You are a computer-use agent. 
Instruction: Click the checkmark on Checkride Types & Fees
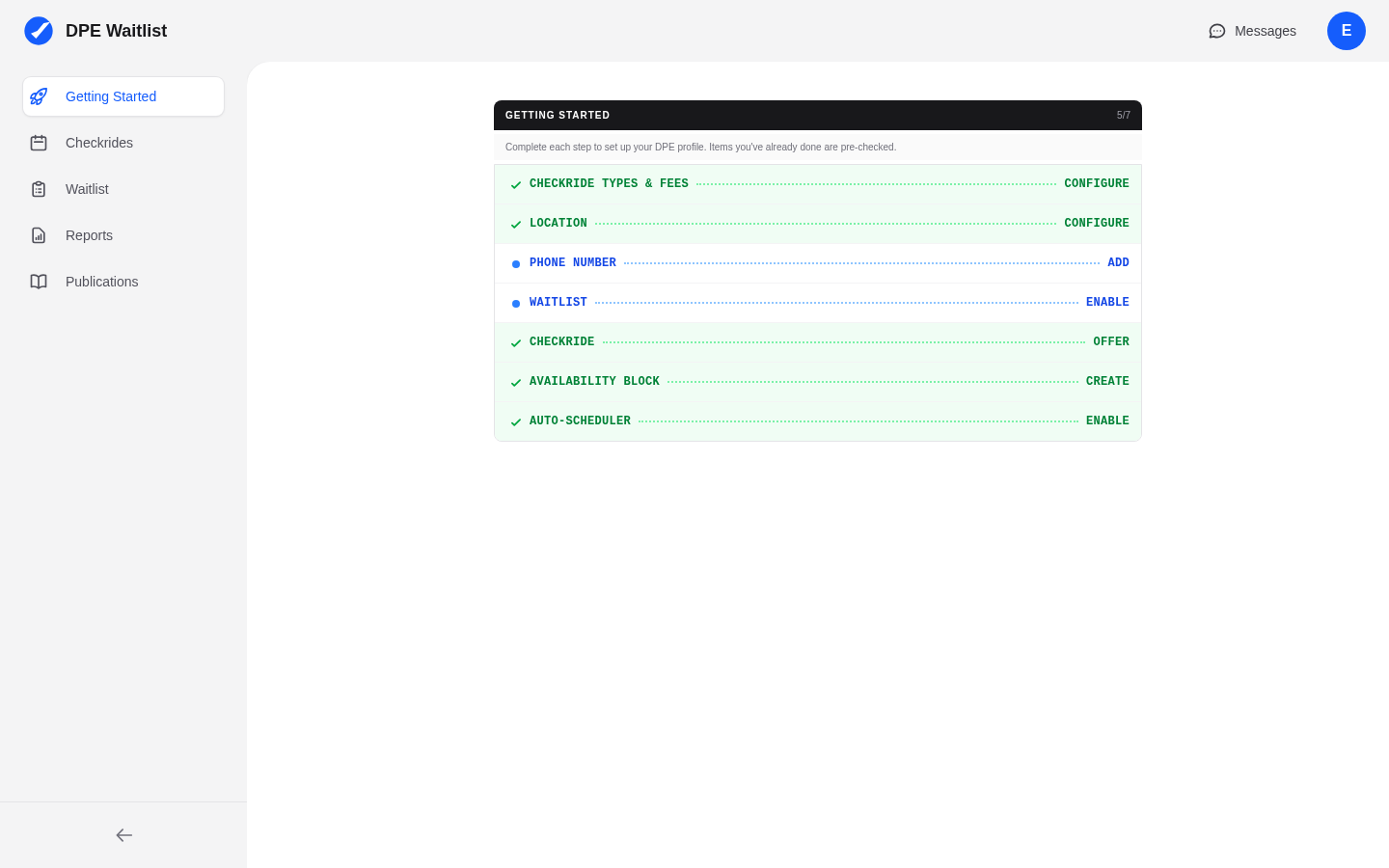click(x=516, y=183)
